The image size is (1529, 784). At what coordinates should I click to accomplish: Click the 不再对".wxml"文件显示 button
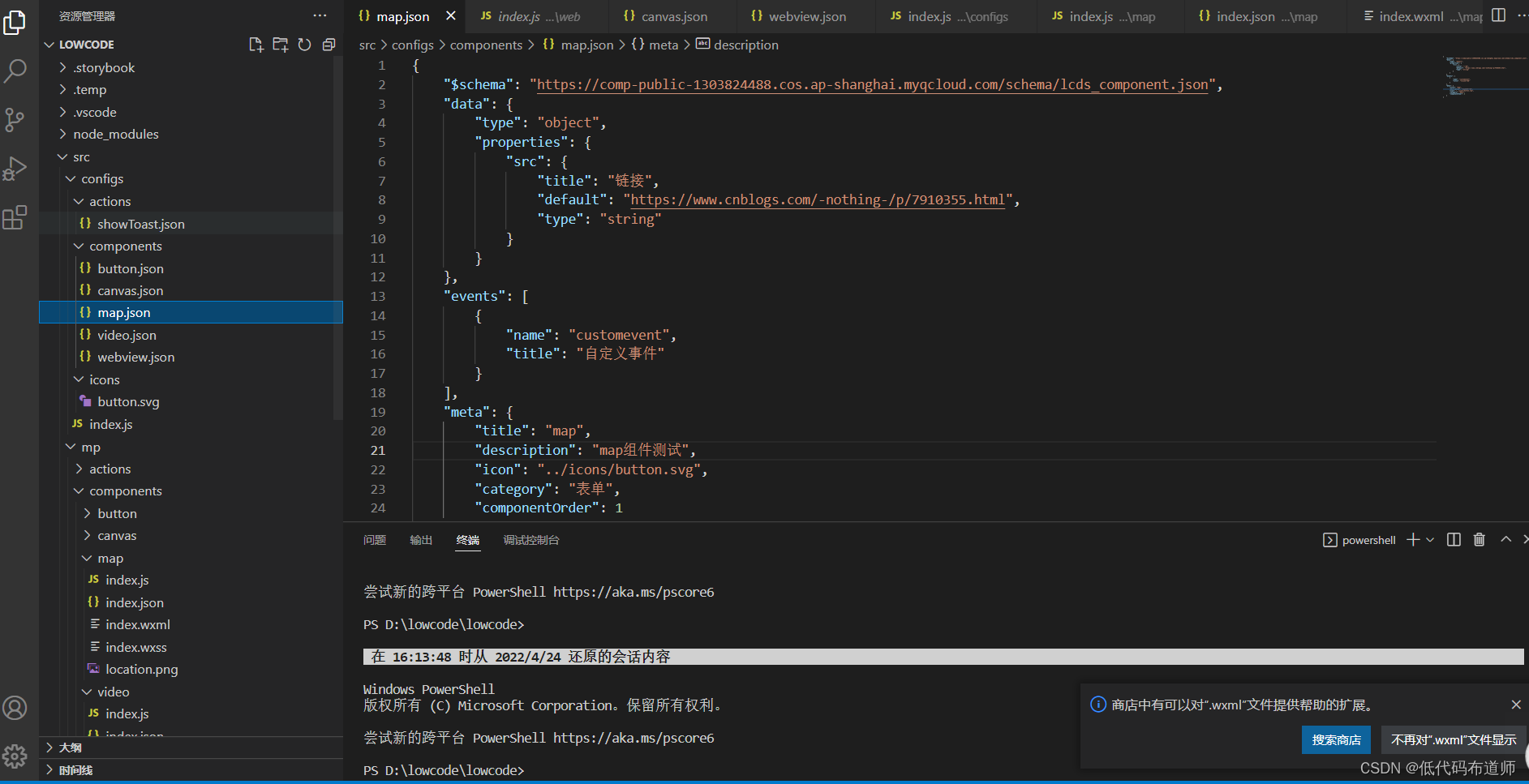(1453, 739)
